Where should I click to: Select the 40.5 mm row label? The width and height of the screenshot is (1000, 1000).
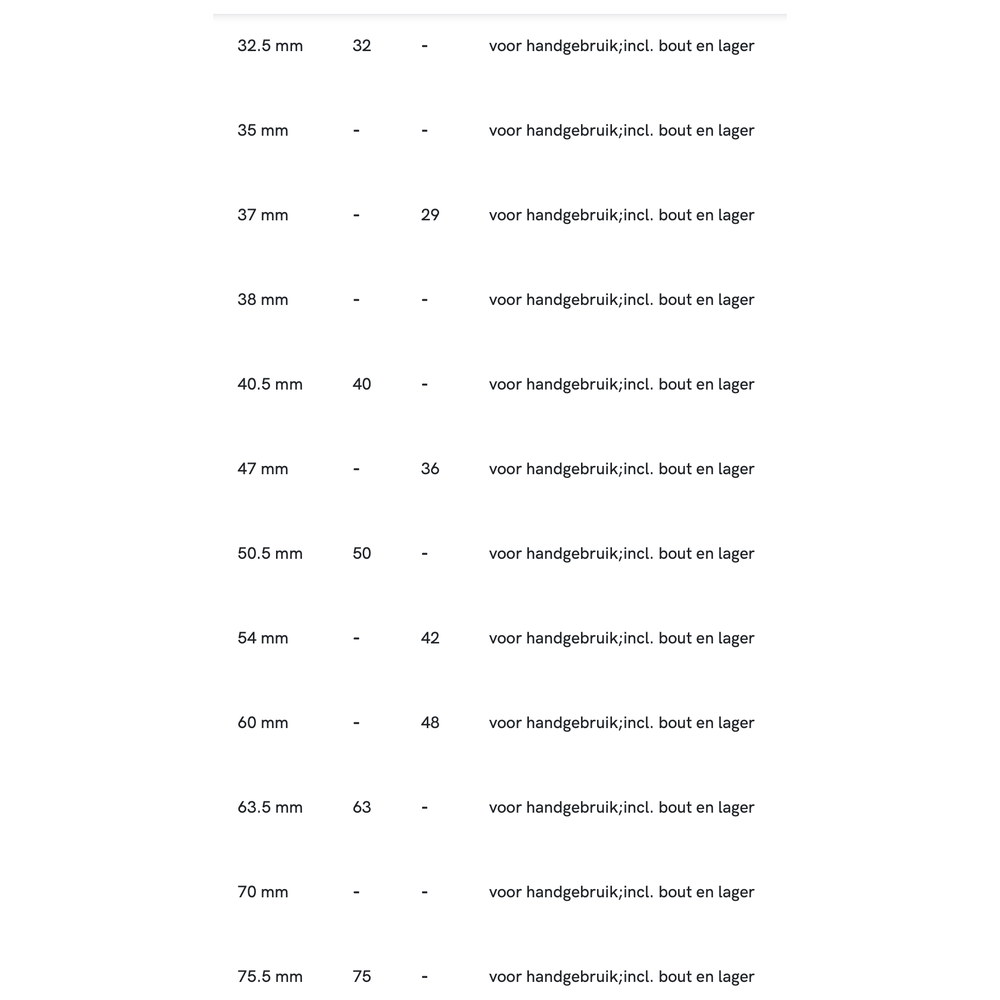click(270, 384)
